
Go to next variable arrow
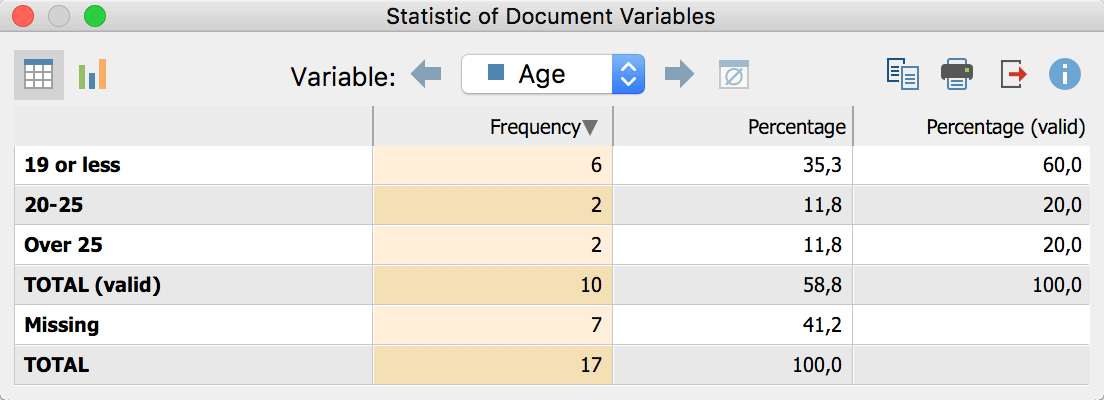680,74
